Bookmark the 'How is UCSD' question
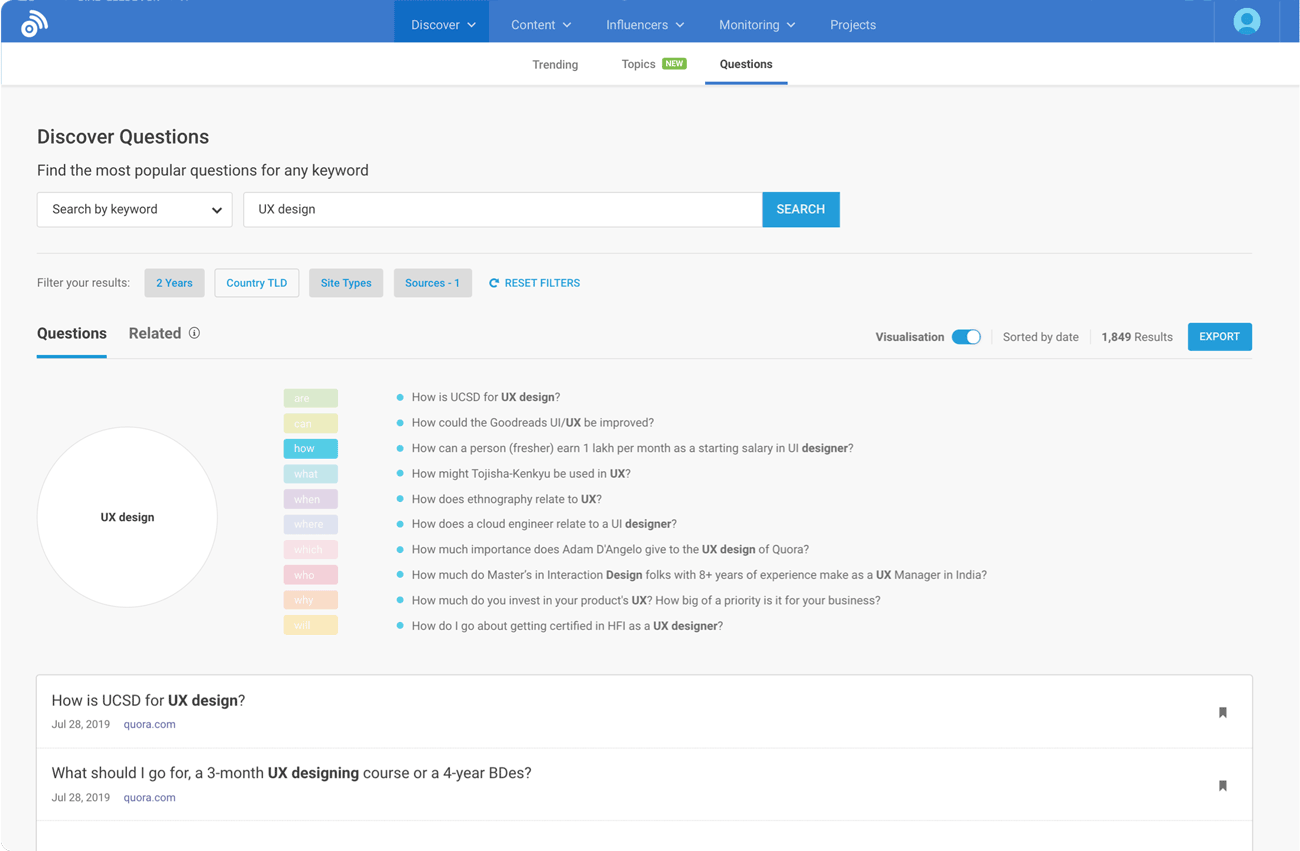1300x851 pixels. pos(1222,713)
